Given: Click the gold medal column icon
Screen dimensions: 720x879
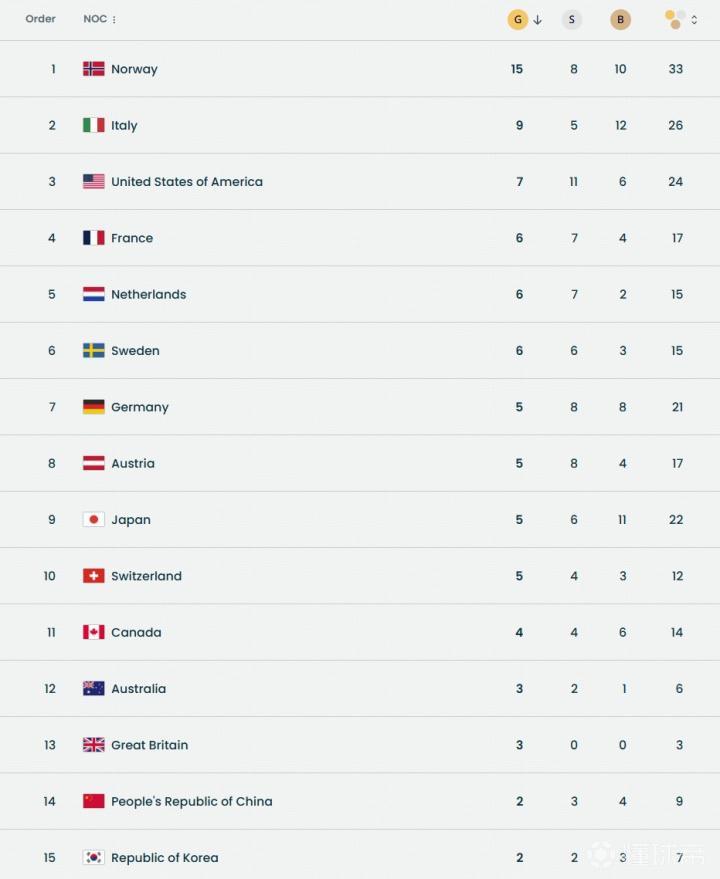Looking at the screenshot, I should point(517,19).
